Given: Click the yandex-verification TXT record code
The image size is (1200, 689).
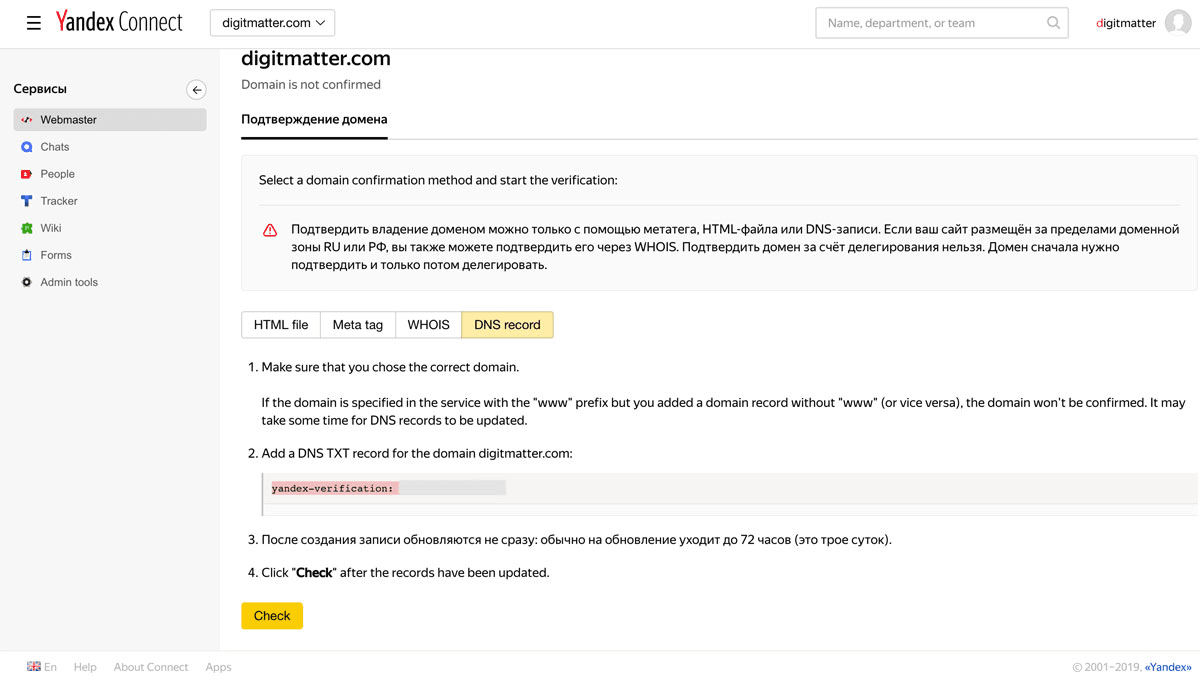Looking at the screenshot, I should point(389,488).
